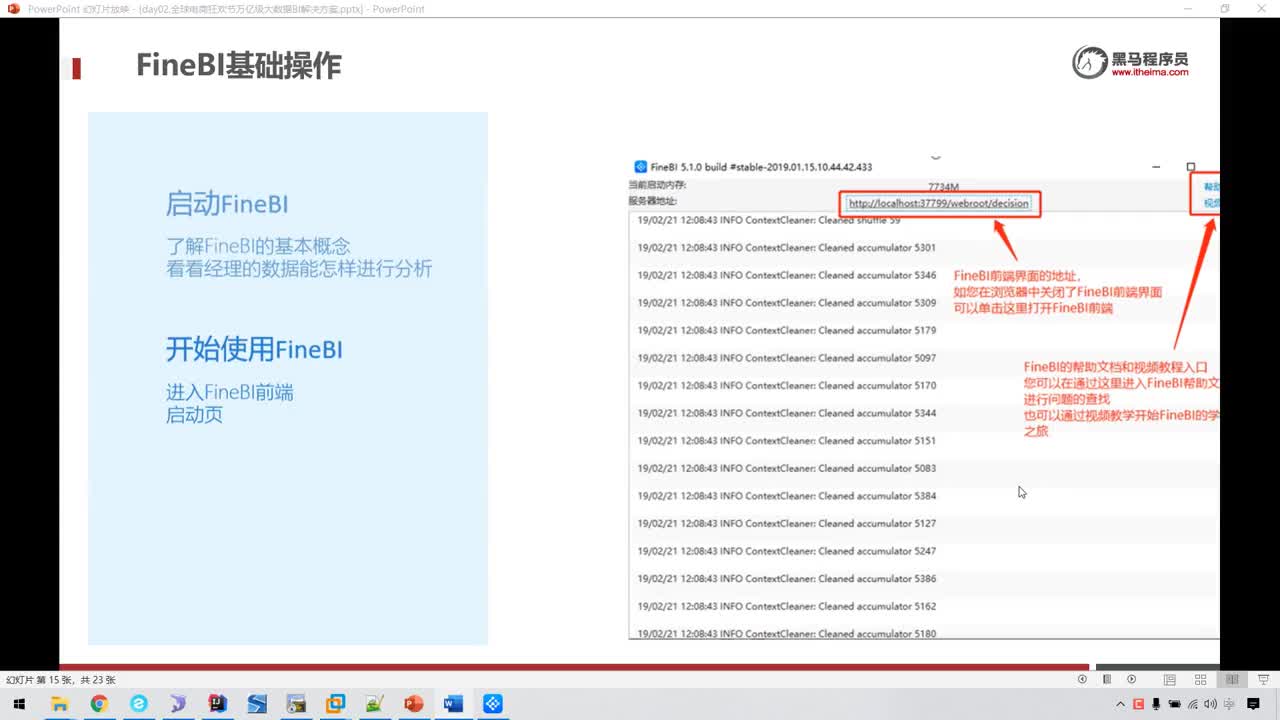
Task: Open the picture tool app on taskbar
Action: (296, 704)
